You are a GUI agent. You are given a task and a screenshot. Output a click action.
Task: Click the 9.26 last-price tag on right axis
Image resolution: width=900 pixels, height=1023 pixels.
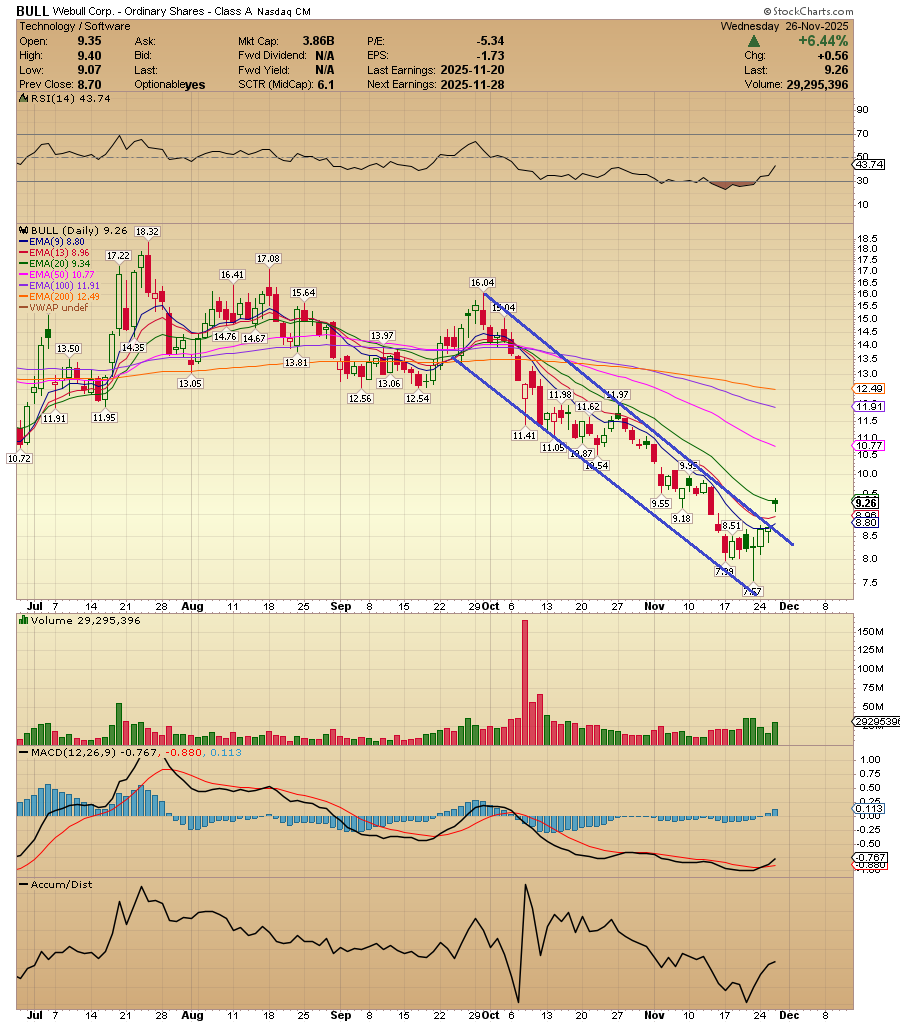[x=866, y=503]
